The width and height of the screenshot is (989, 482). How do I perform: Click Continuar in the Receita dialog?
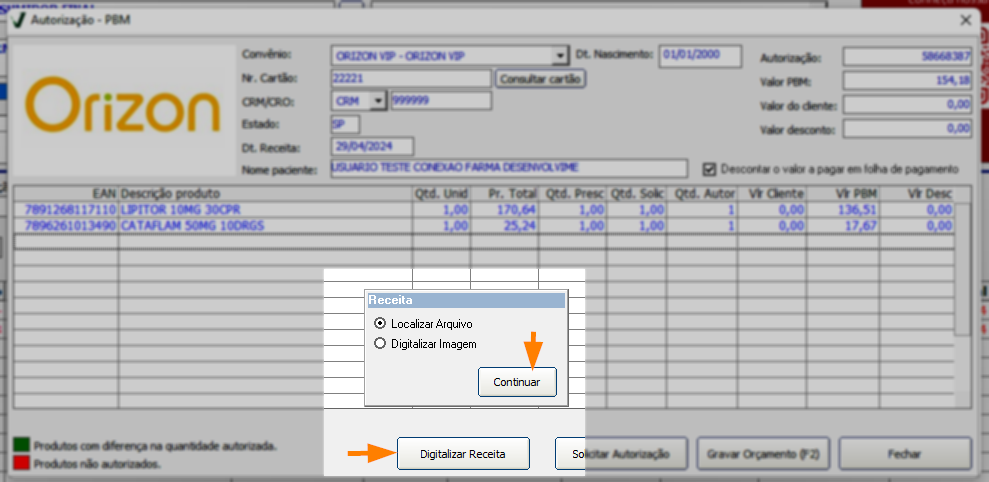[517, 382]
